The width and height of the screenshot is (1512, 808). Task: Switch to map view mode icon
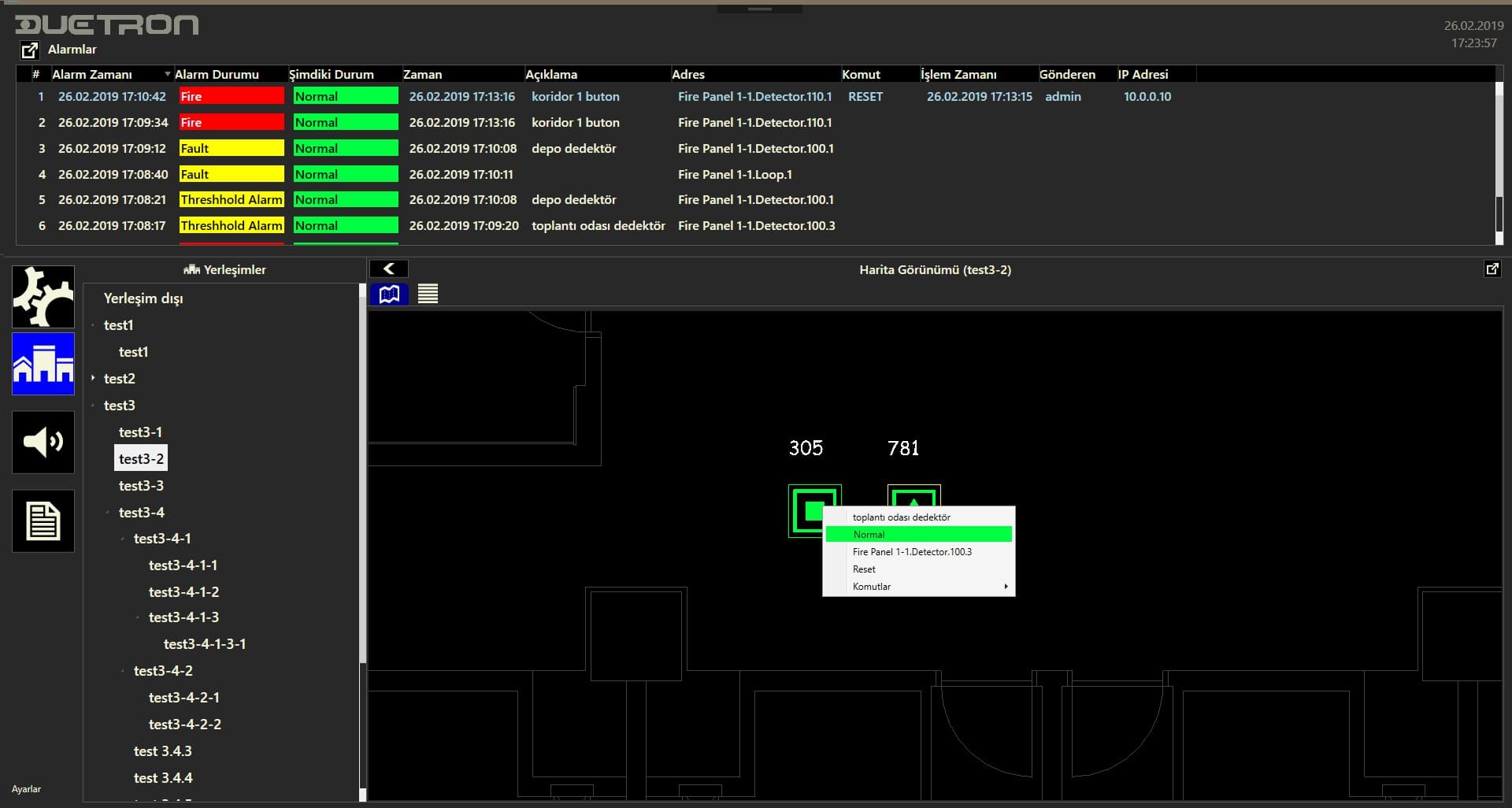[389, 295]
